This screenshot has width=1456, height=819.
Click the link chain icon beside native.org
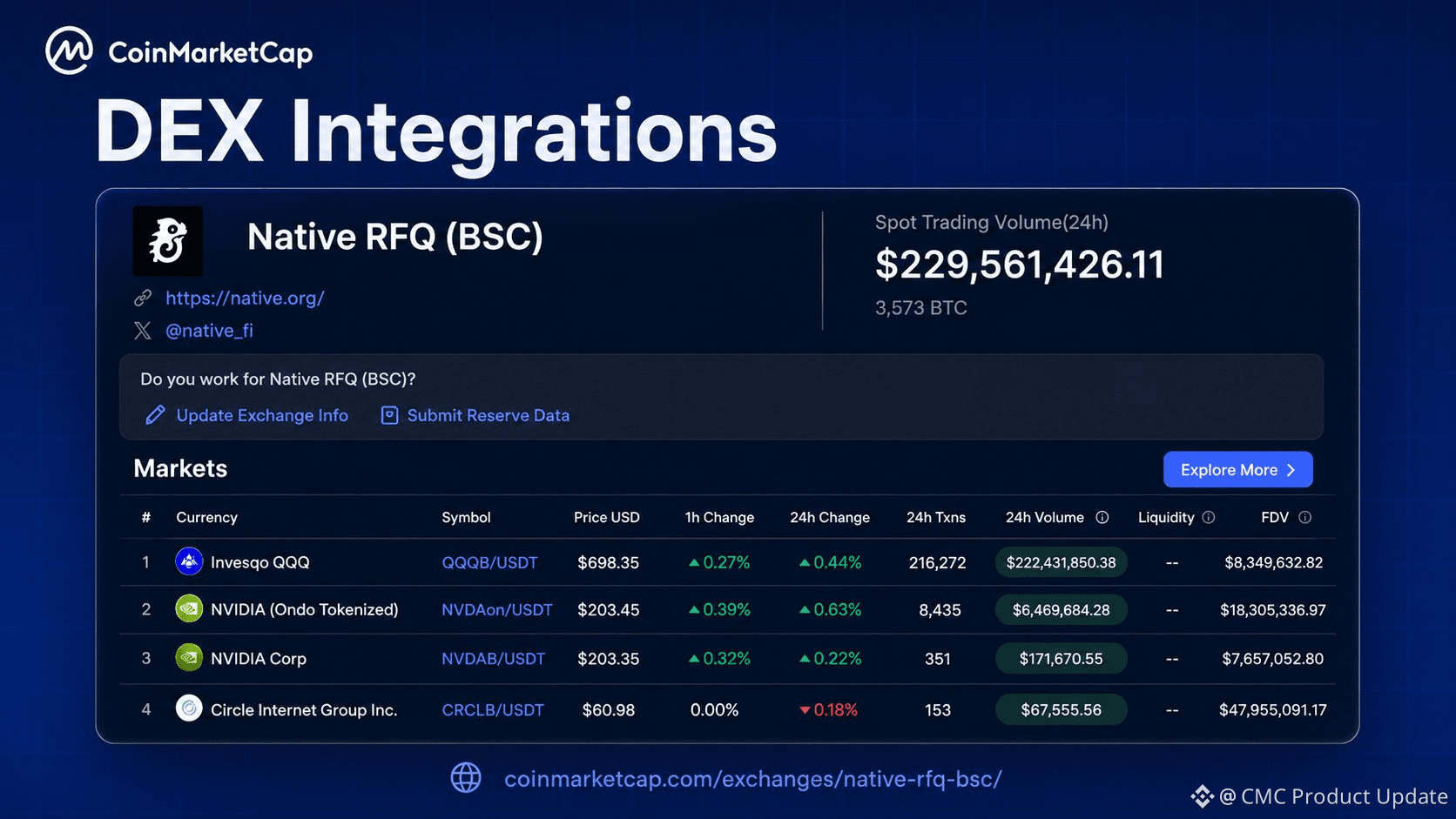(143, 298)
